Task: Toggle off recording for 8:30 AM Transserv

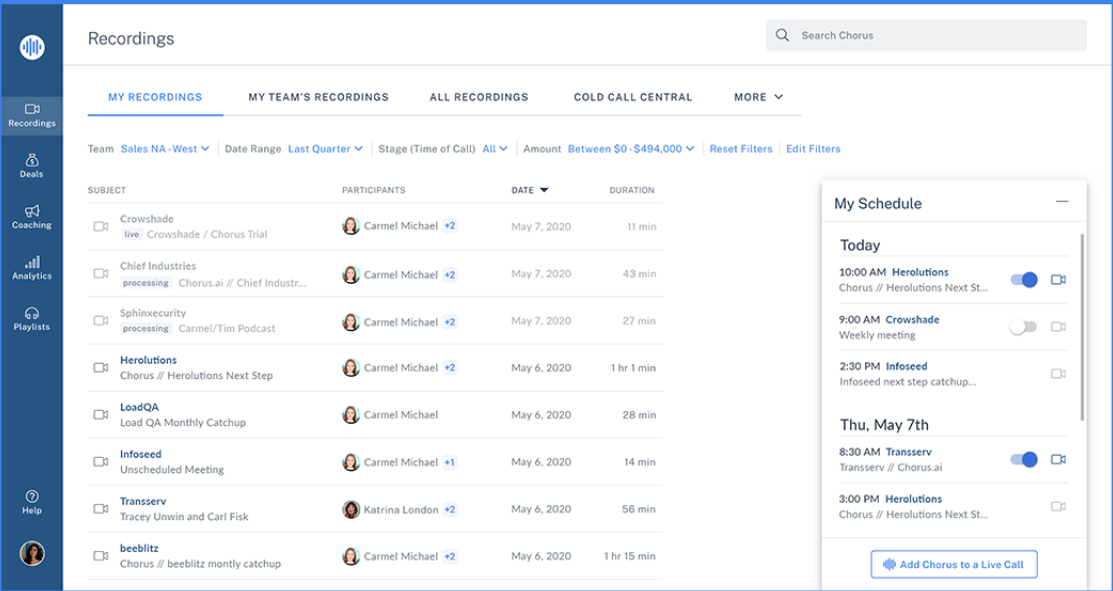Action: (1024, 459)
